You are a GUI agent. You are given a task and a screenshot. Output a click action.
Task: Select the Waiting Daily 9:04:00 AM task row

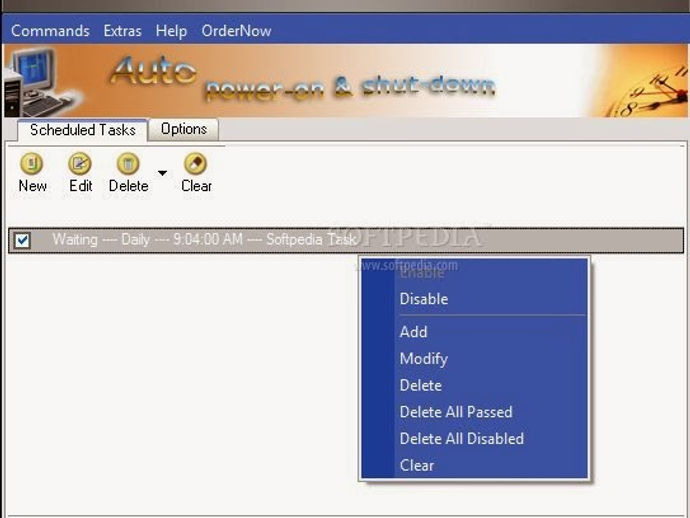pos(346,240)
